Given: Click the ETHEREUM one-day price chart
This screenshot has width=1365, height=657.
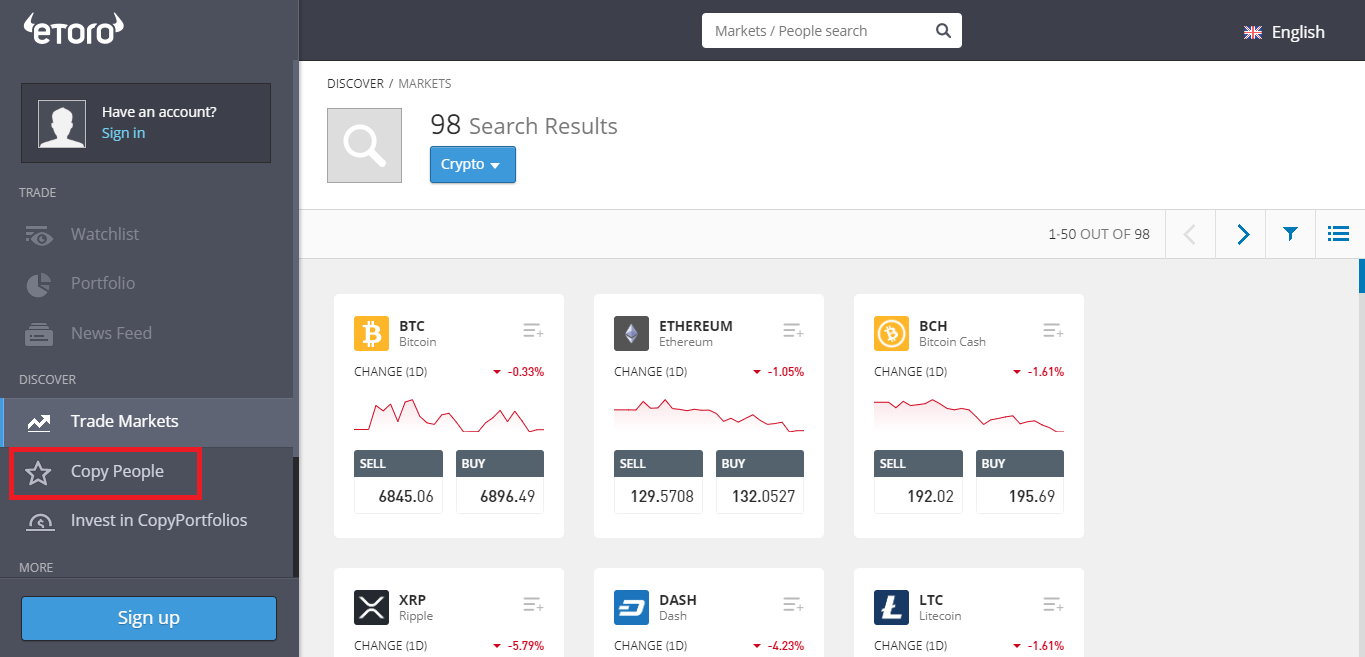Looking at the screenshot, I should [709, 415].
